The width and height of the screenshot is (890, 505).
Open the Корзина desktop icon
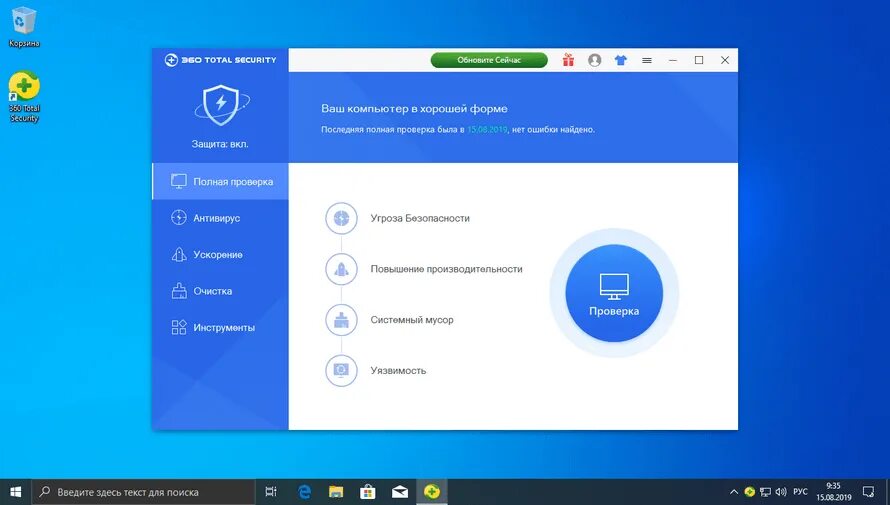click(24, 27)
